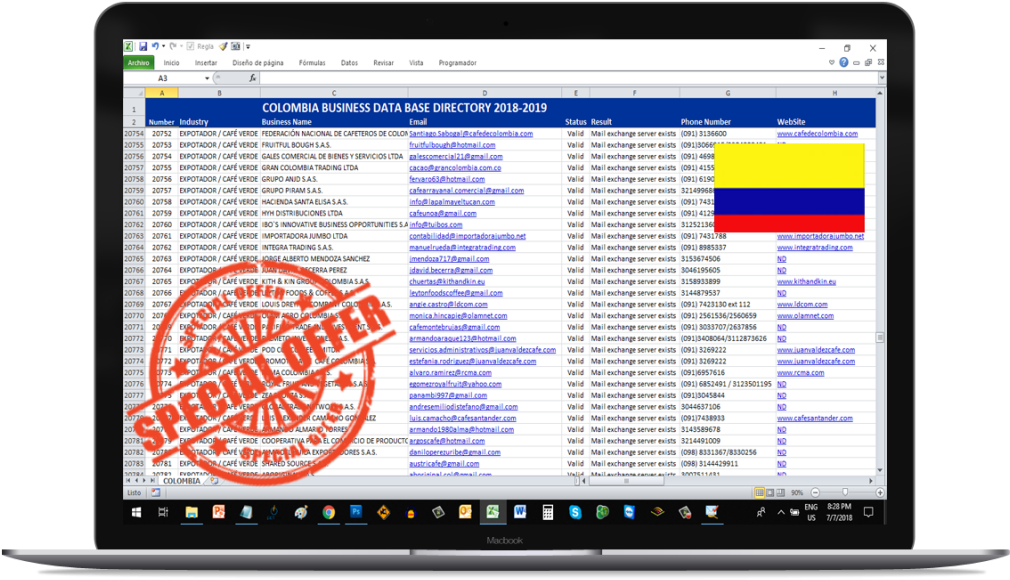The image size is (1010, 580).
Task: Click the Insert Function fx icon
Action: pyautogui.click(x=252, y=78)
